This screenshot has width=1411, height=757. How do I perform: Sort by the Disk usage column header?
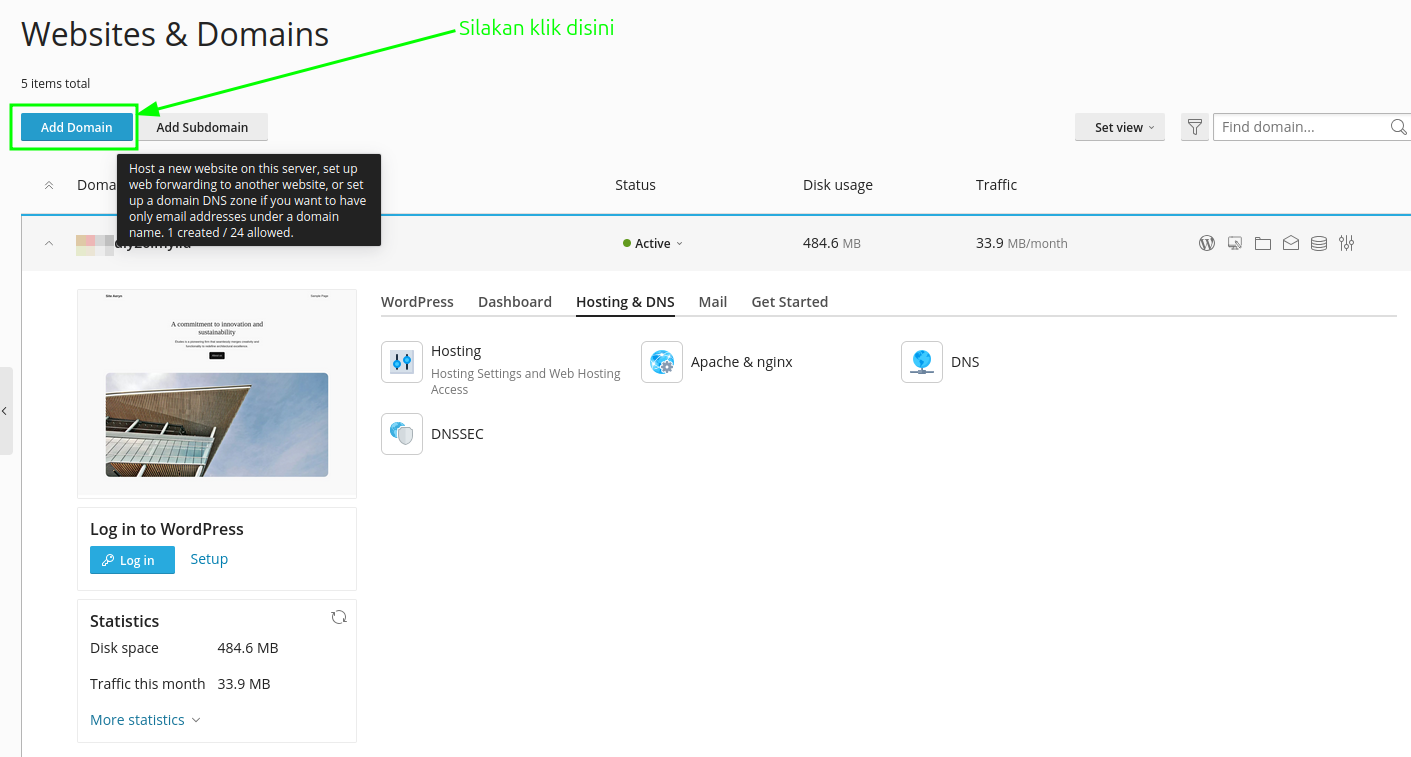[x=838, y=185]
